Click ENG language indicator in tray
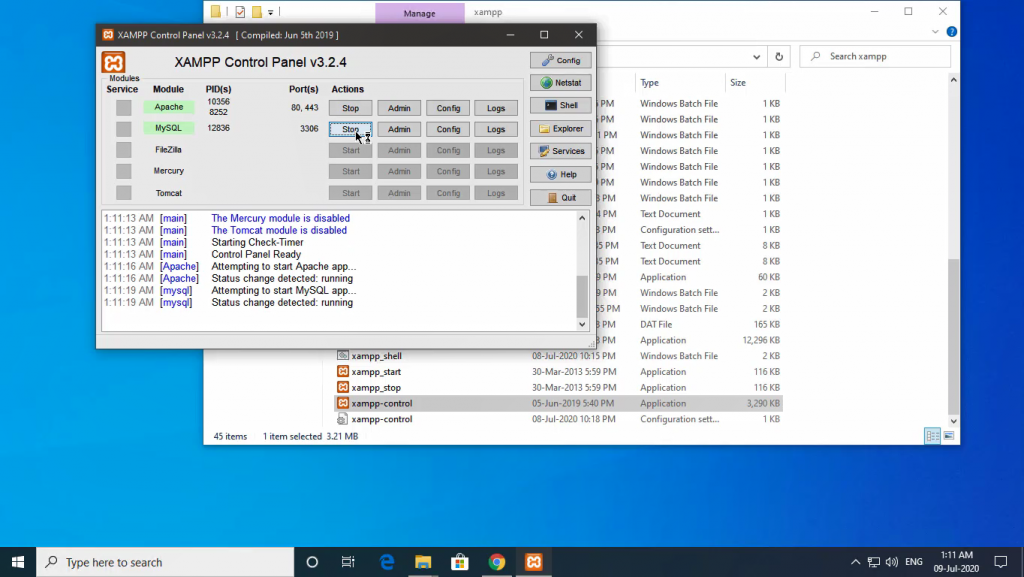Screen dimensions: 1024x577 [x=914, y=562]
